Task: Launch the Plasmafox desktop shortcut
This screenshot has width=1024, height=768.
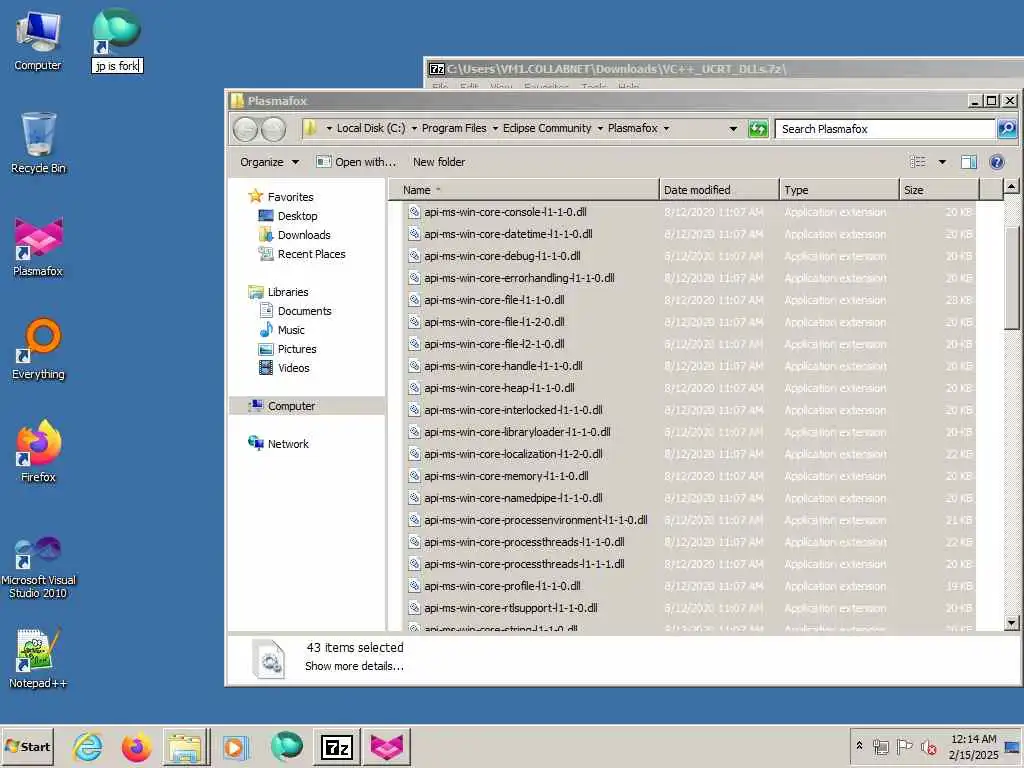Action: (38, 246)
